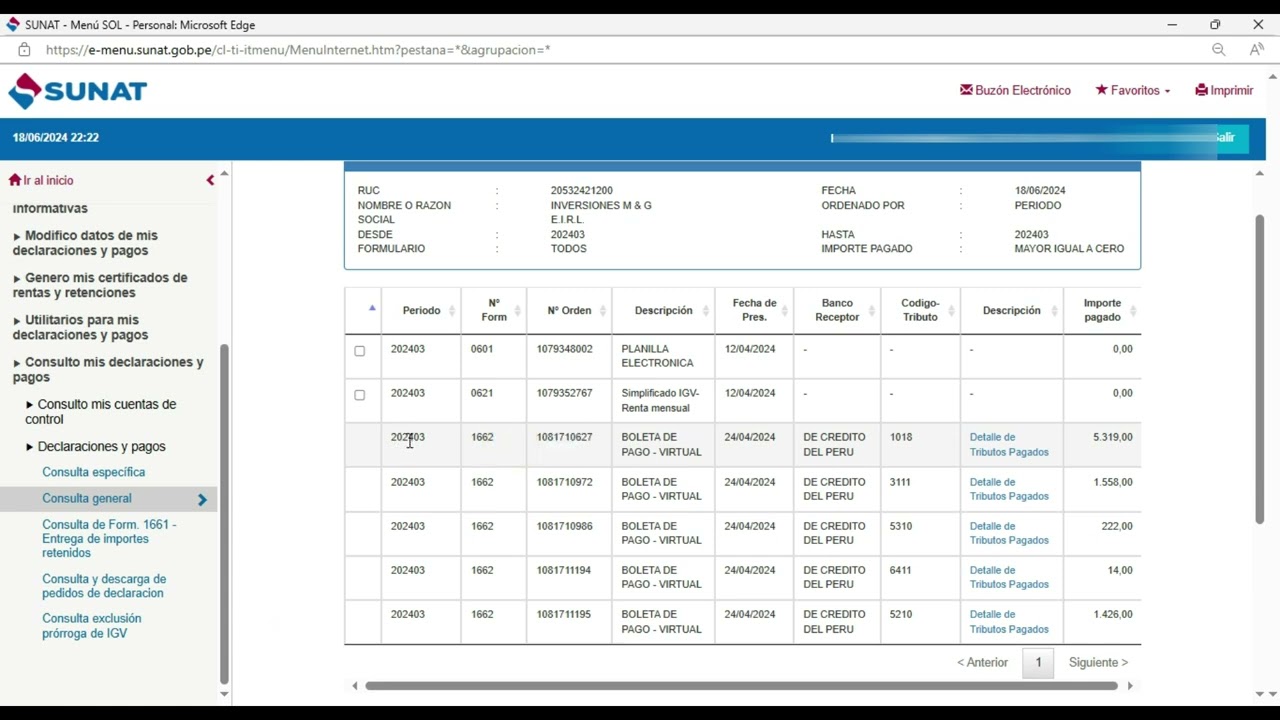Click the SUNAT logo
The width and height of the screenshot is (1280, 720).
click(78, 91)
